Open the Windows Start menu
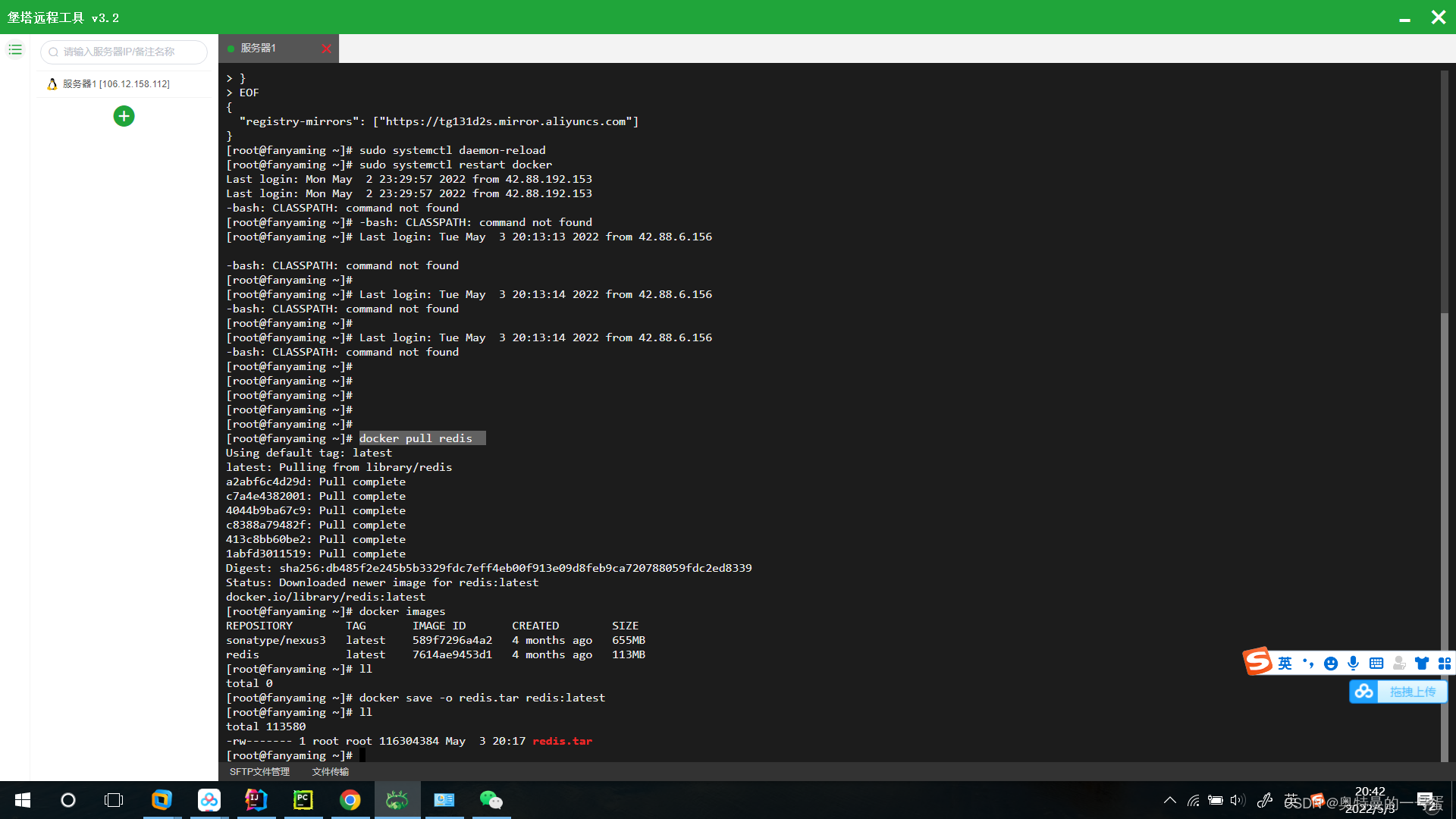1456x819 pixels. pos(23,800)
